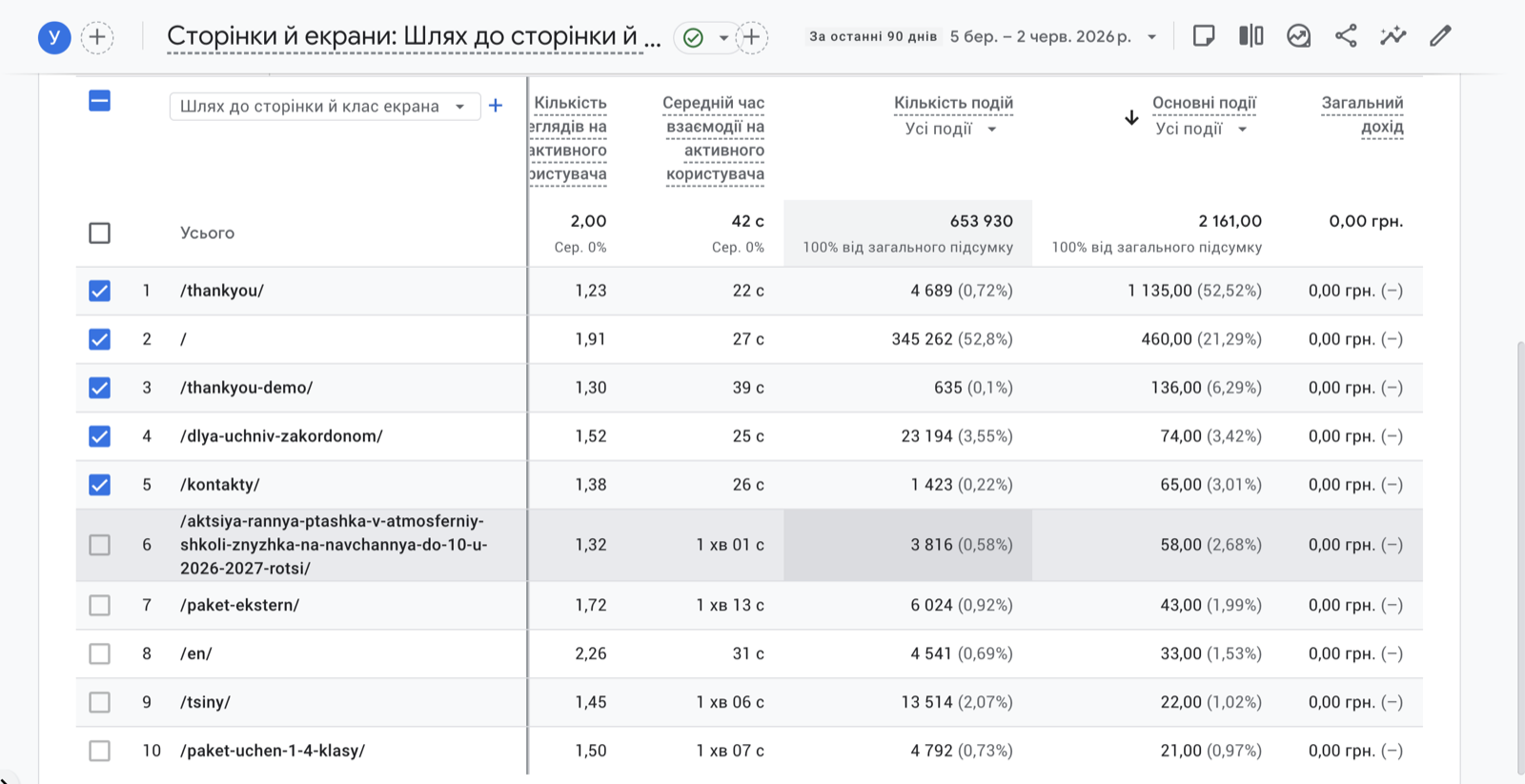The height and width of the screenshot is (784, 1525).
Task: Check the /tsiny/ row checkbox
Action: tap(99, 702)
